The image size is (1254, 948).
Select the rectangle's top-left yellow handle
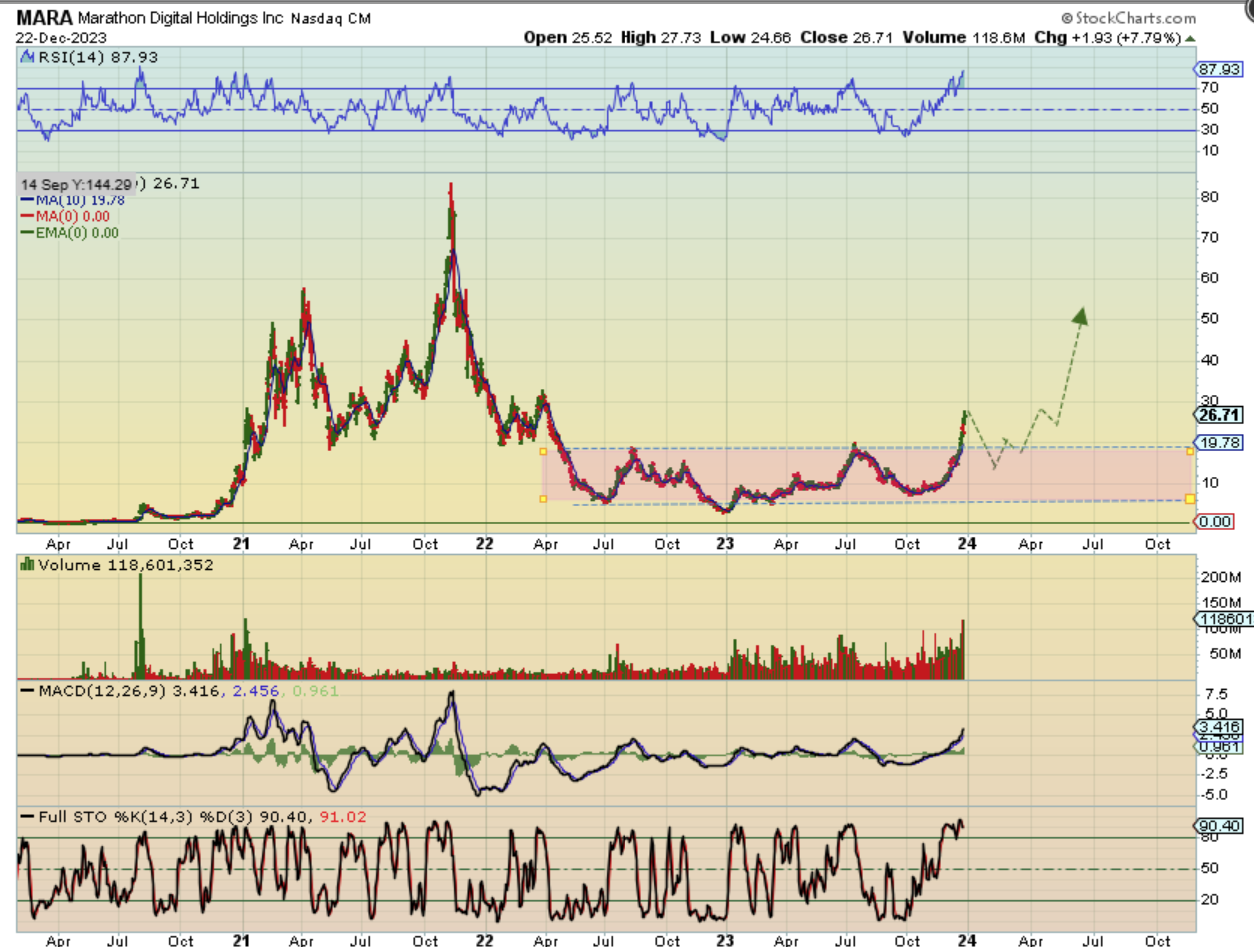[543, 451]
